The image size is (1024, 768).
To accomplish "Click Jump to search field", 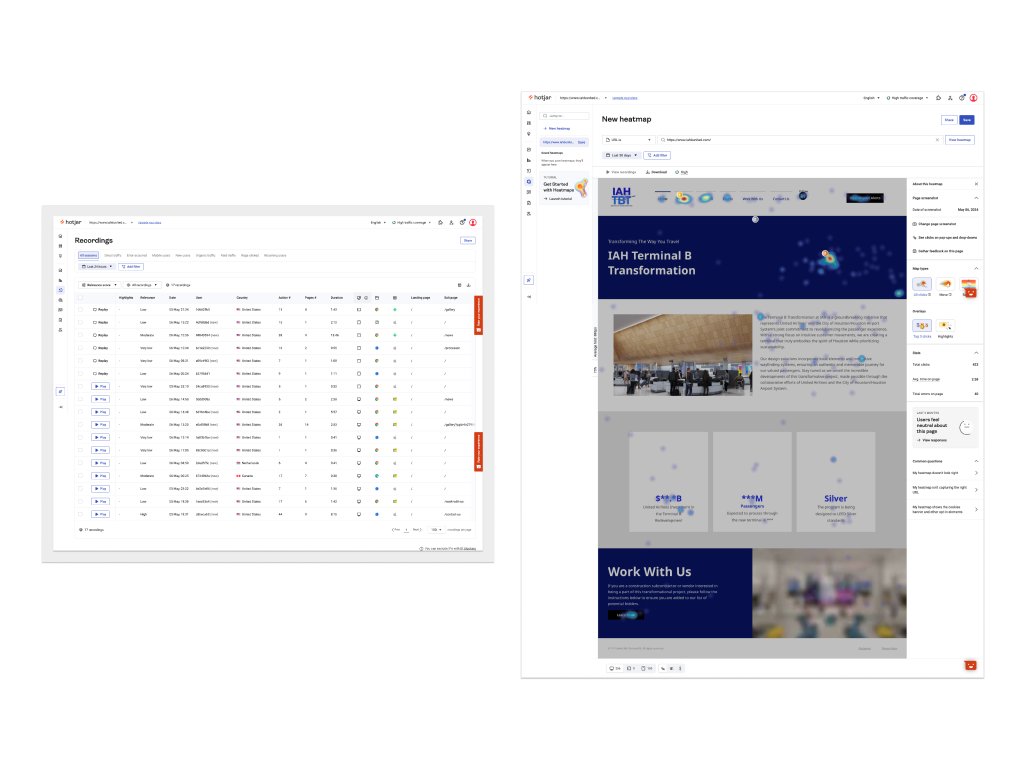I will [564, 116].
